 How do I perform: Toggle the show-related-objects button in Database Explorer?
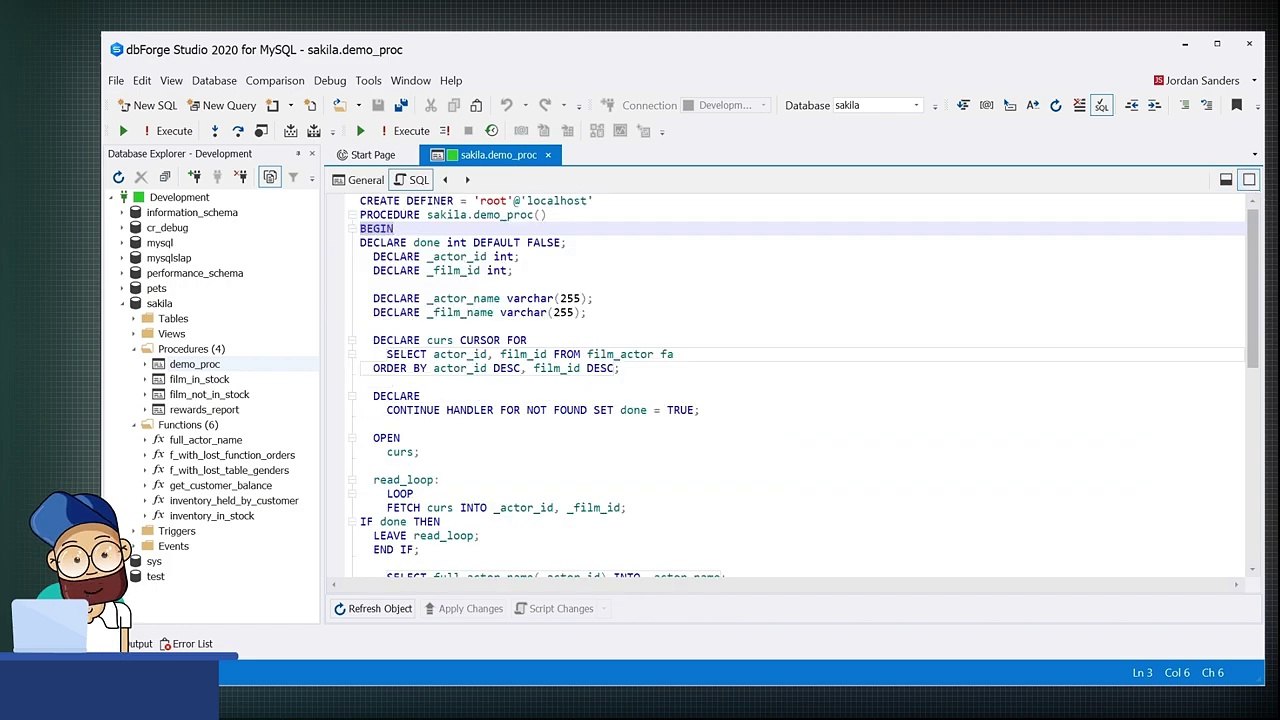point(270,177)
